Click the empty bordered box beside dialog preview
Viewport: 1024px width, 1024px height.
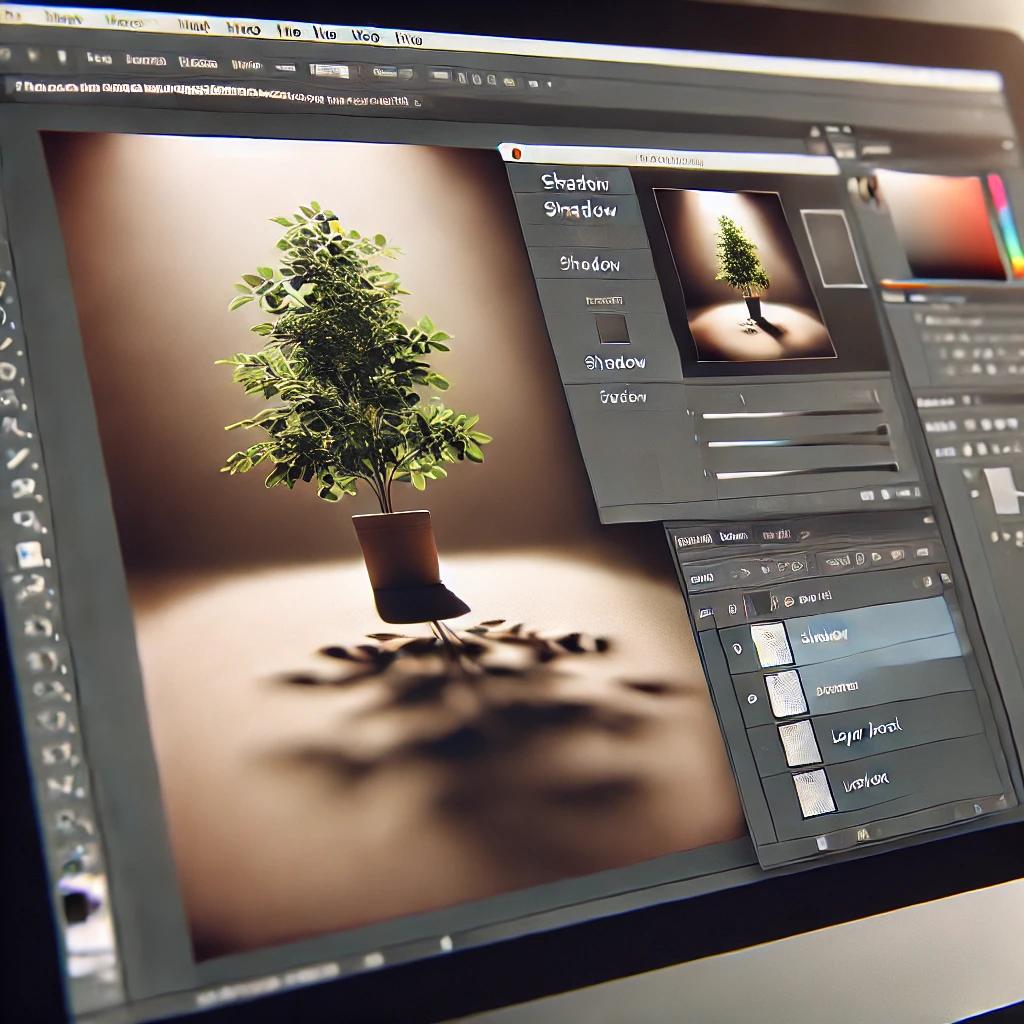tap(833, 248)
